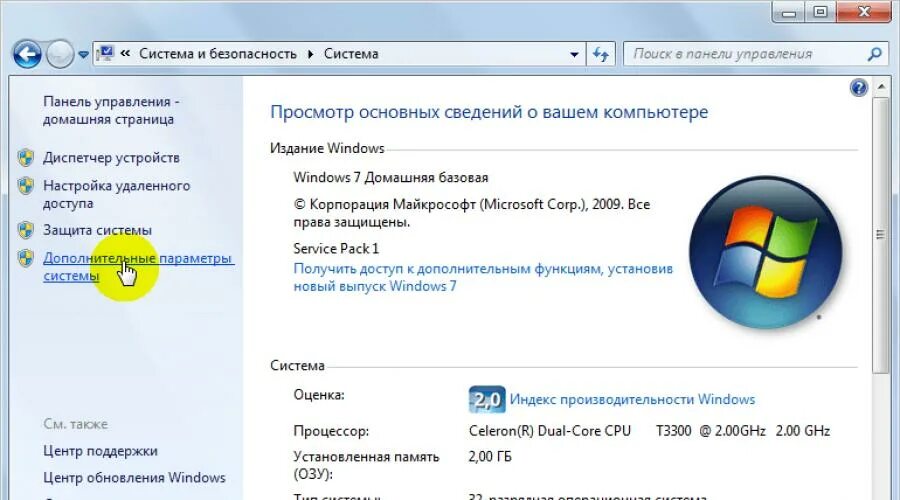Click the shield icon beside 'Дополнительные параметры системы'
Image resolution: width=900 pixels, height=500 pixels.
tap(25, 258)
